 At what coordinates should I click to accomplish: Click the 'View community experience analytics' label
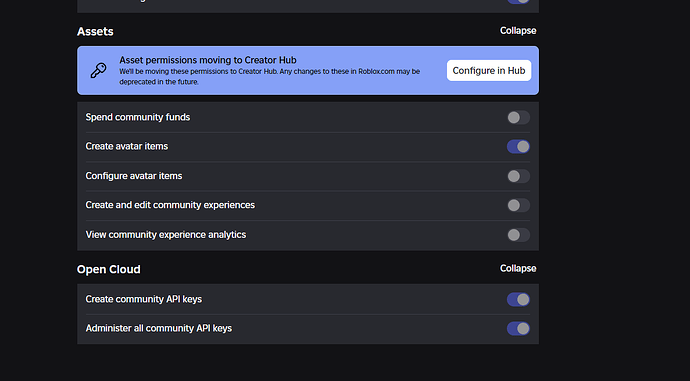coord(166,234)
